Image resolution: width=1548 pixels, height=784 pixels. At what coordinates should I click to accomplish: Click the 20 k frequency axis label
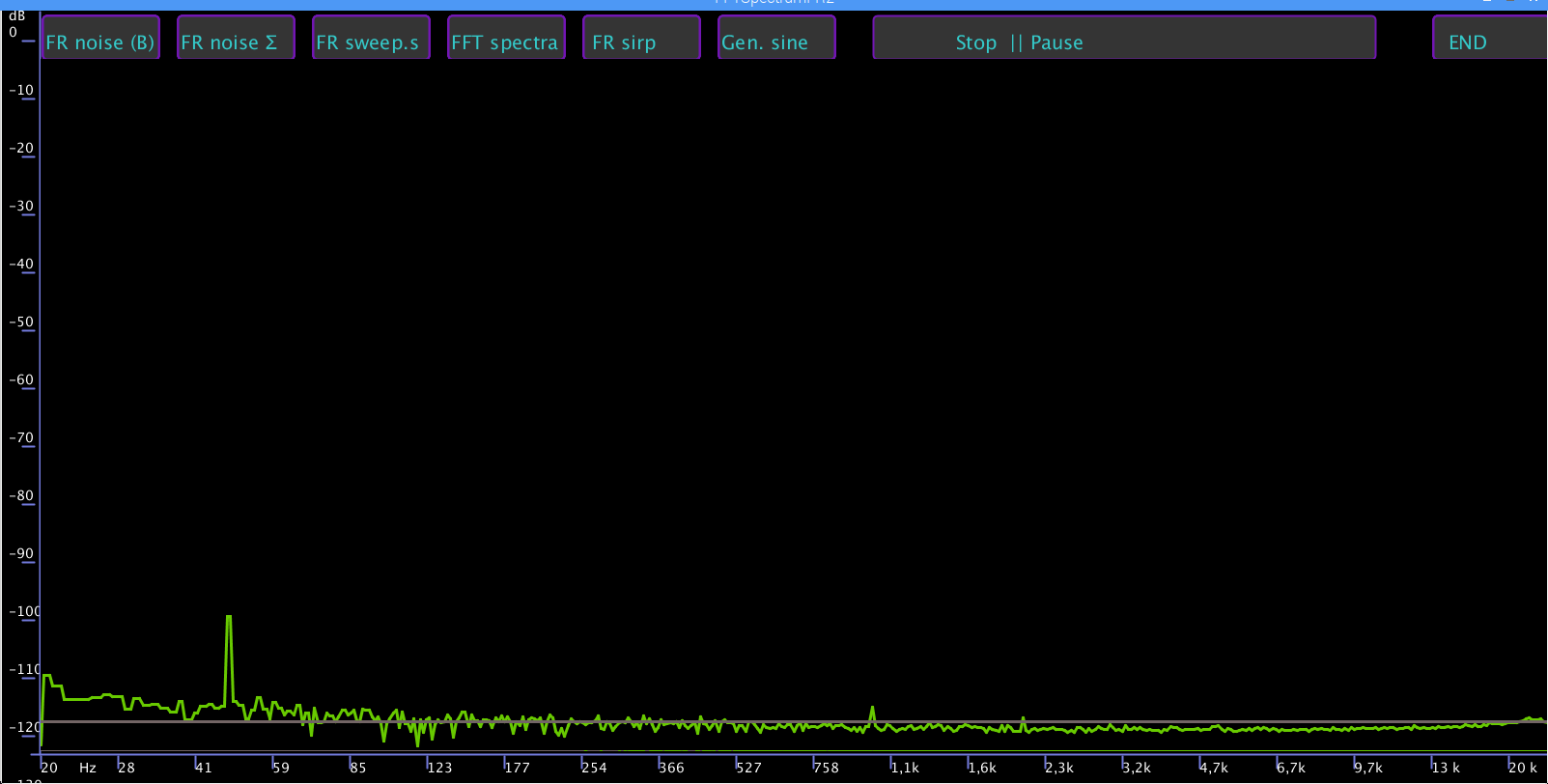1522,768
